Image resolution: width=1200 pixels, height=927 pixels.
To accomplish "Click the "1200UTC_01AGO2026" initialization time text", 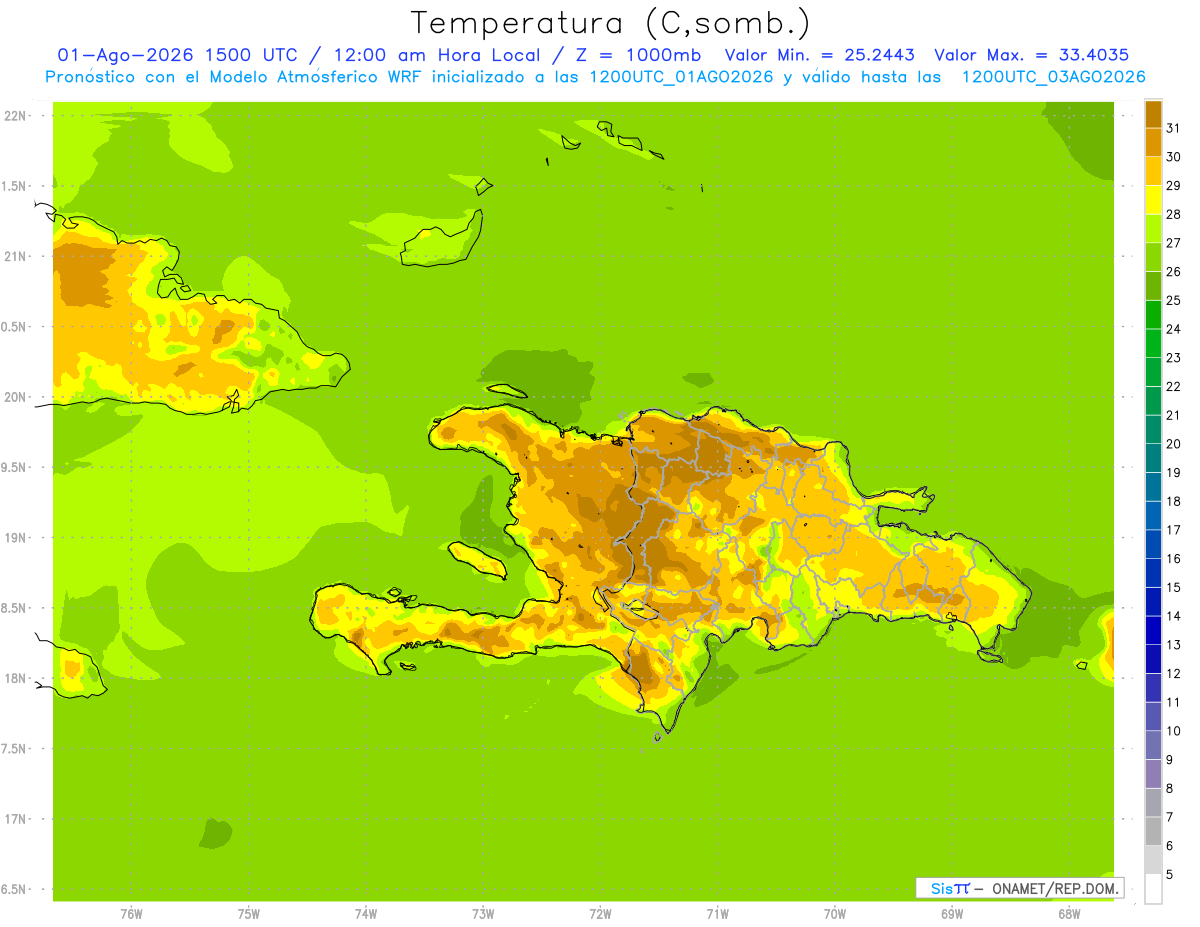I will coord(679,77).
